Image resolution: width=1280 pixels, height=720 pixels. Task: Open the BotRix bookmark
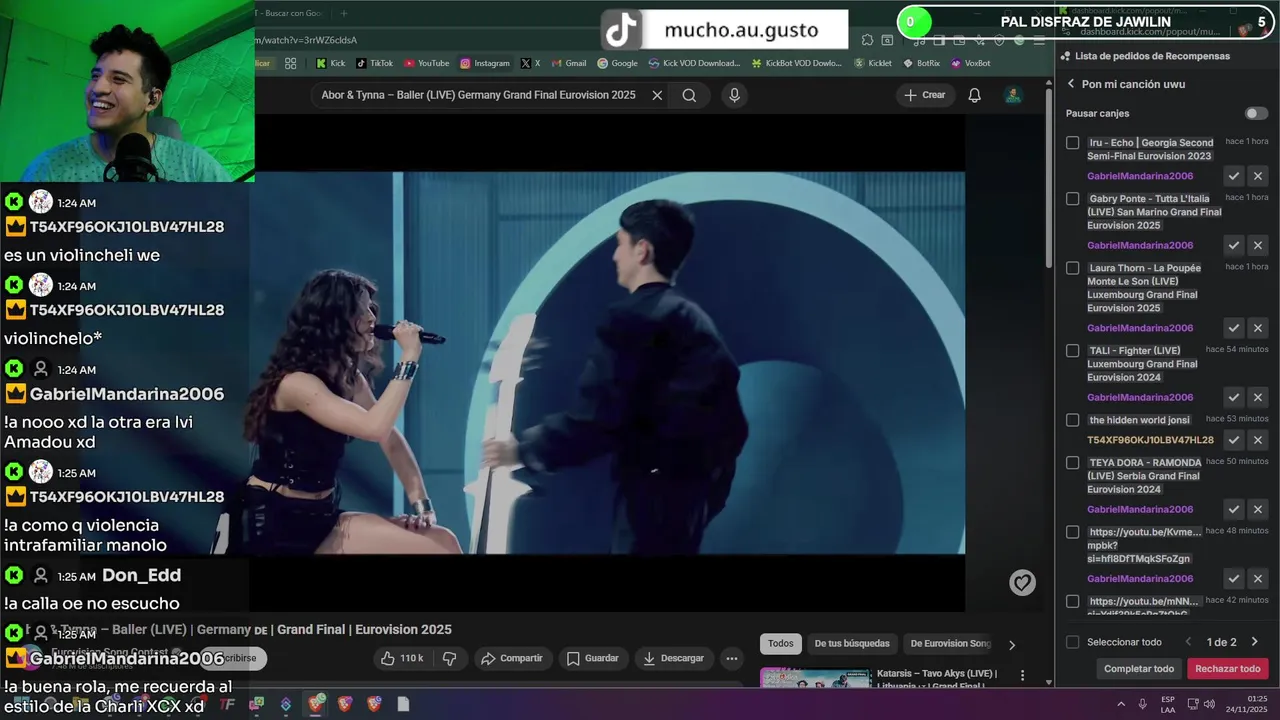(x=921, y=63)
